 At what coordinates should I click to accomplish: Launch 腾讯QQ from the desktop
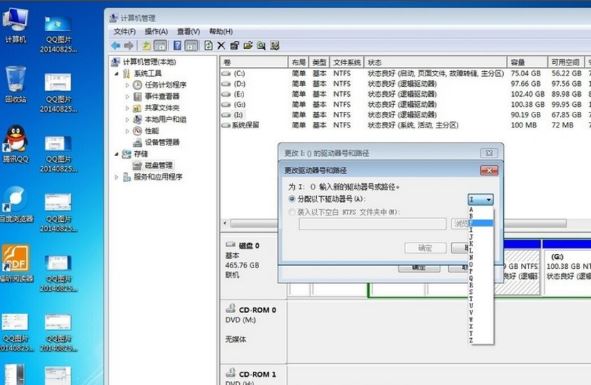pos(15,144)
